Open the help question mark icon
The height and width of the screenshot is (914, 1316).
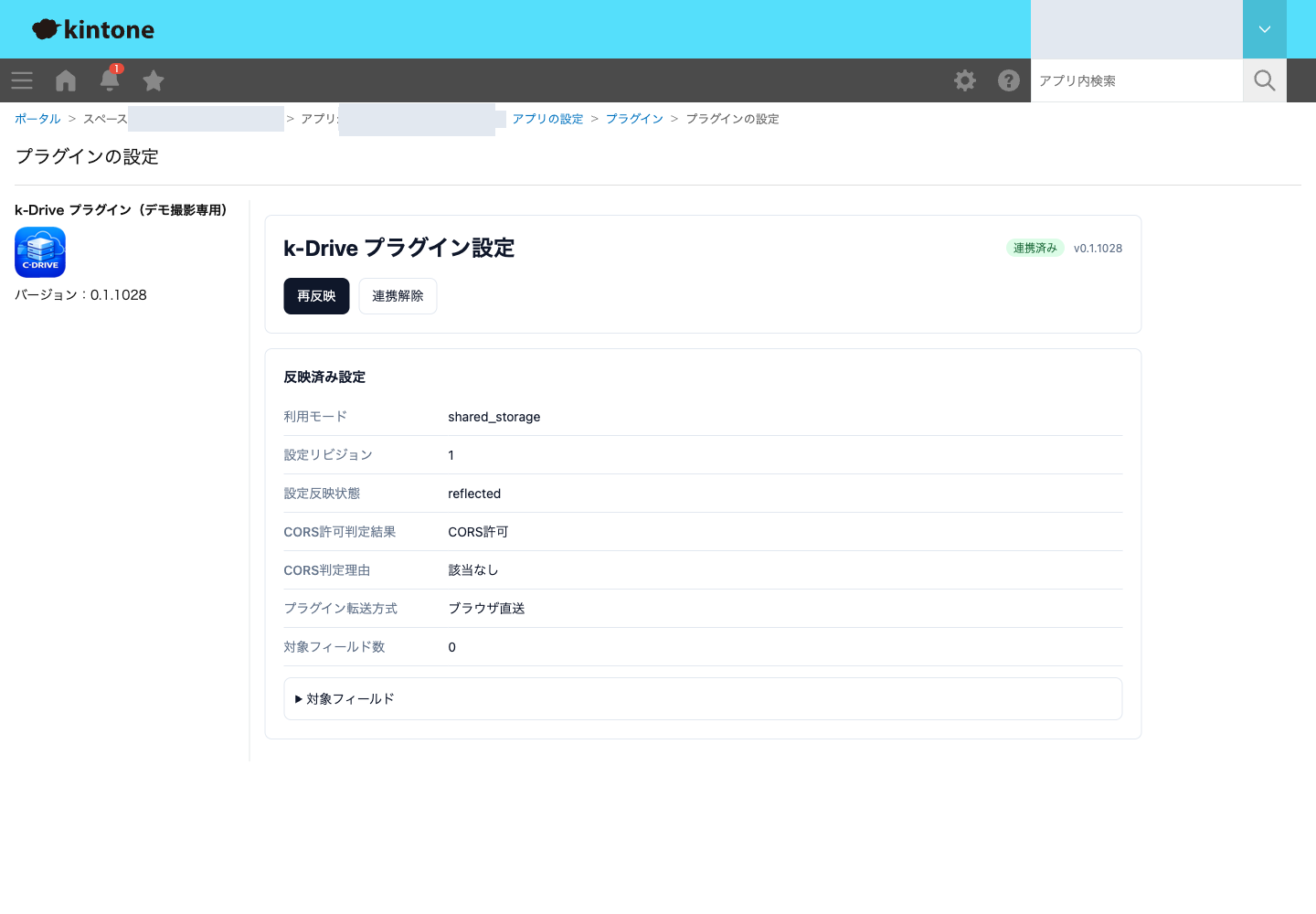[1009, 80]
